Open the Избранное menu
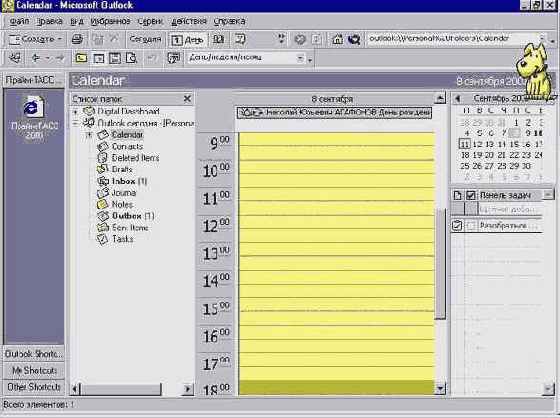Viewport: 560px width, 418px height. pyautogui.click(x=110, y=21)
